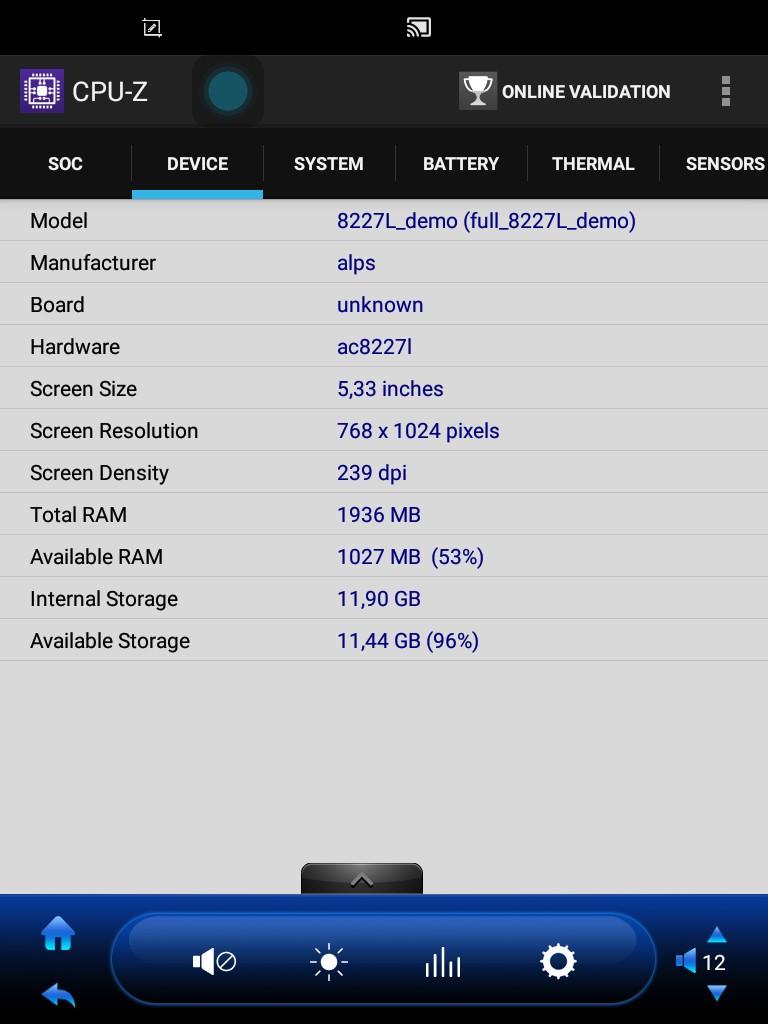Click the Internal Storage label
Image resolution: width=768 pixels, height=1024 pixels.
tap(104, 599)
